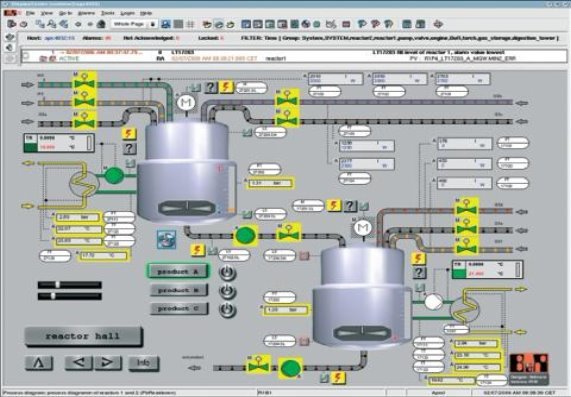
Task: Click the TR temperature display left of reactor 1
Action: pyautogui.click(x=59, y=142)
